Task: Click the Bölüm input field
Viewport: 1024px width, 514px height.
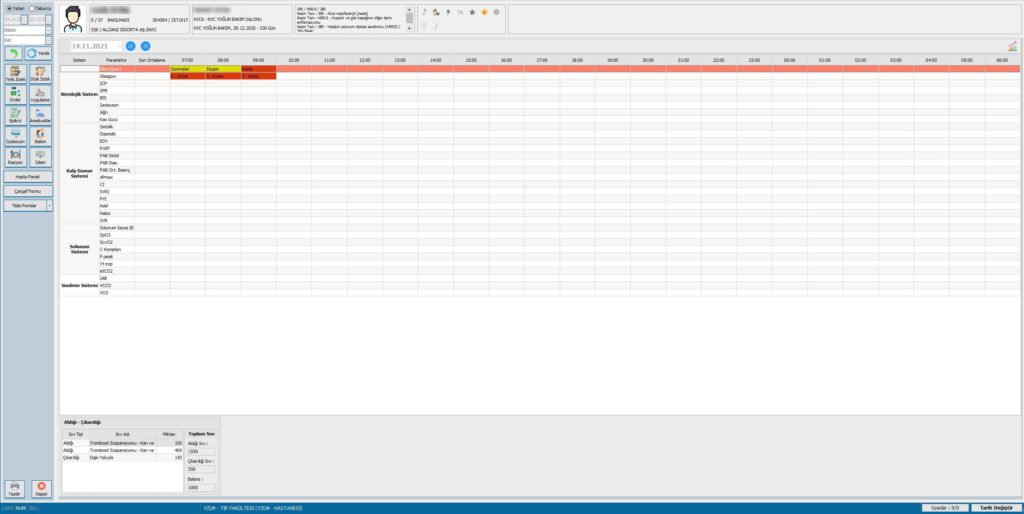Action: 24,30
